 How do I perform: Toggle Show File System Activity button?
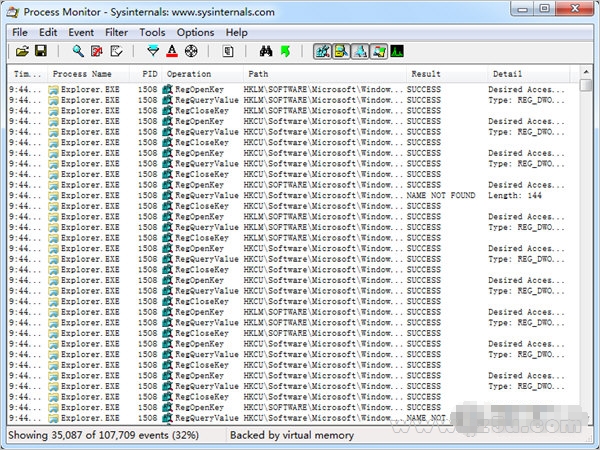pos(341,51)
